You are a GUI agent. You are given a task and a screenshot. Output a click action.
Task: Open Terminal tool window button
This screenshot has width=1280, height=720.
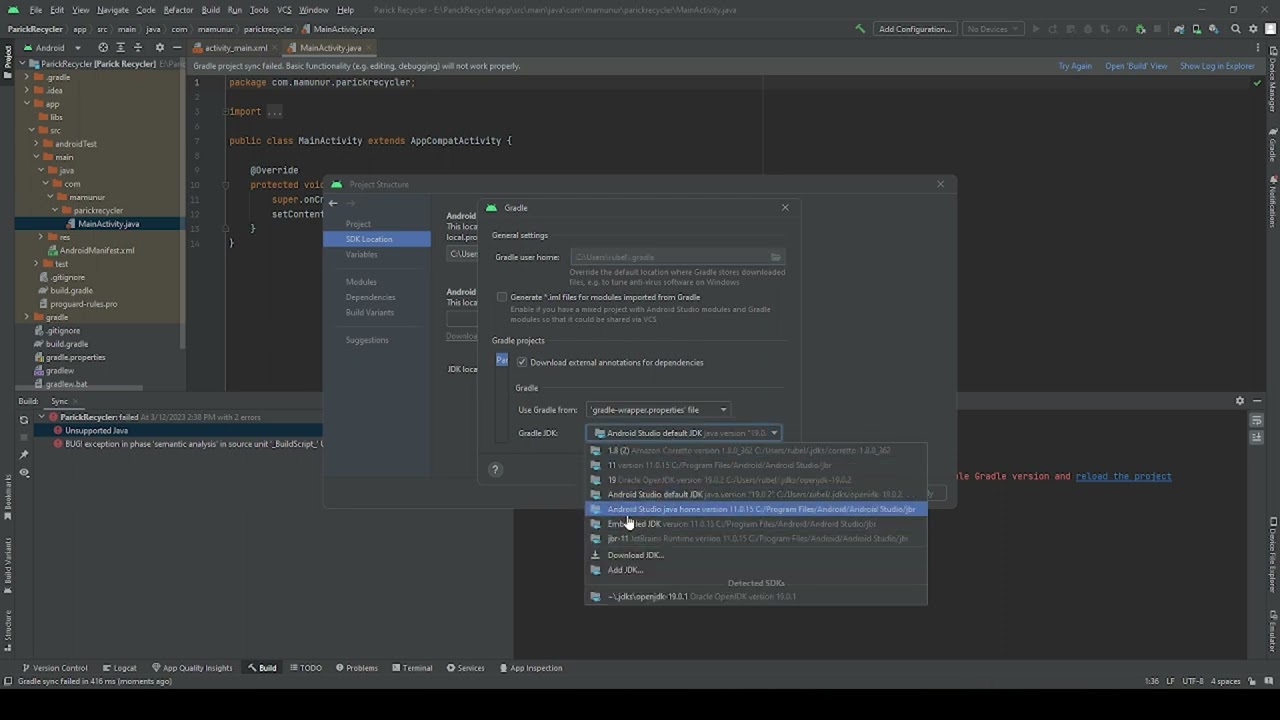click(411, 668)
